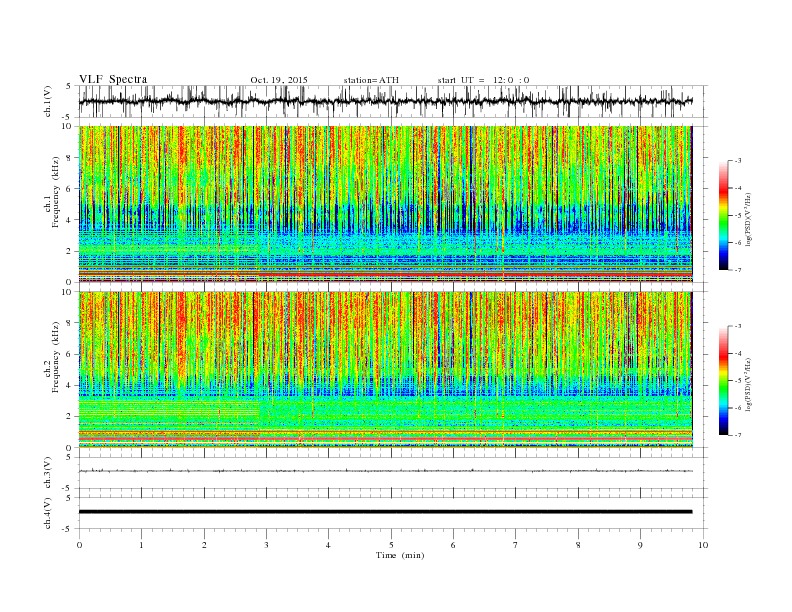Select the "start UT = 12:0 :0" label
Image resolution: width=792 pixels, height=612 pixels.
483,80
